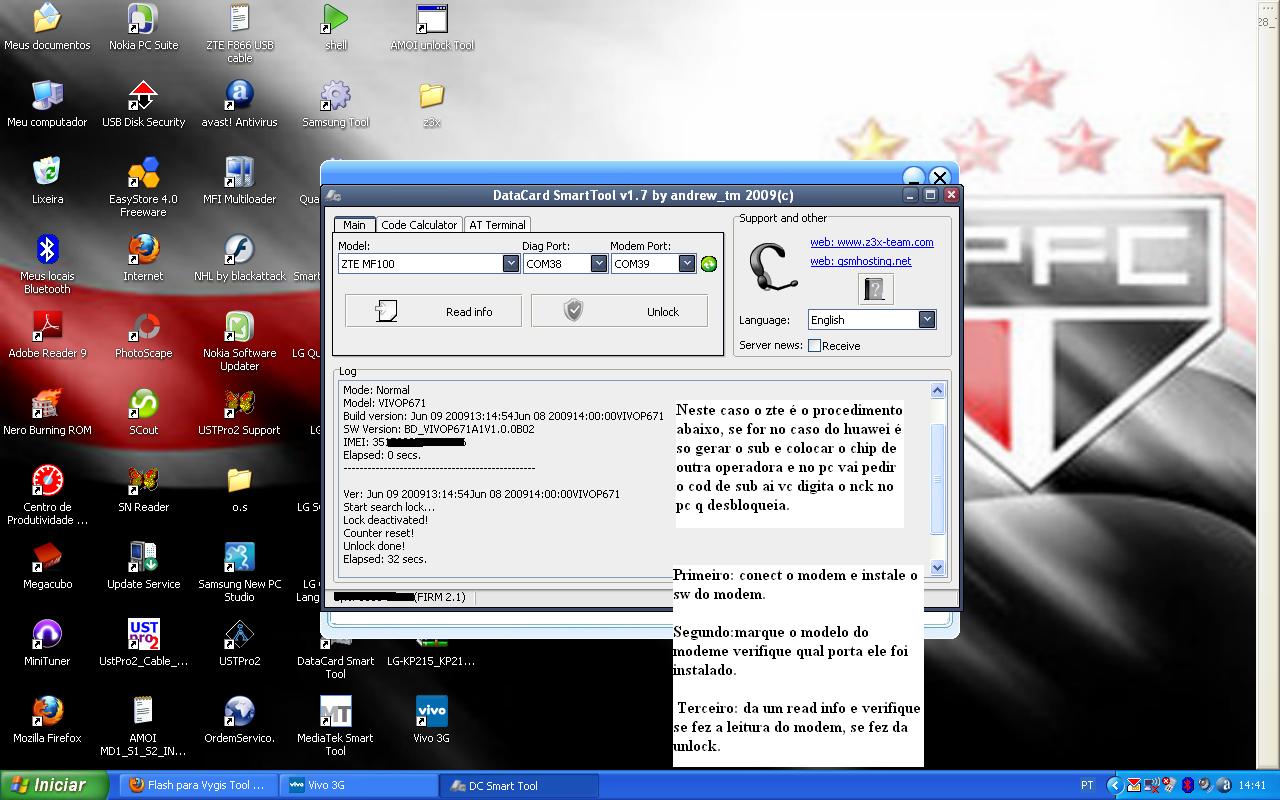Open the shell desktop shortcut
Screen dimensions: 1280x800
[336, 27]
